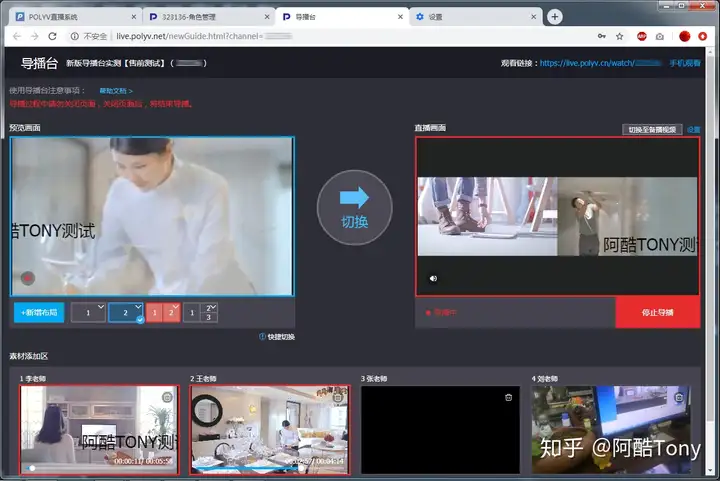The width and height of the screenshot is (720, 481).
Task: Adjust playback slider on 2 王老师 video
Action: pyautogui.click(x=301, y=468)
